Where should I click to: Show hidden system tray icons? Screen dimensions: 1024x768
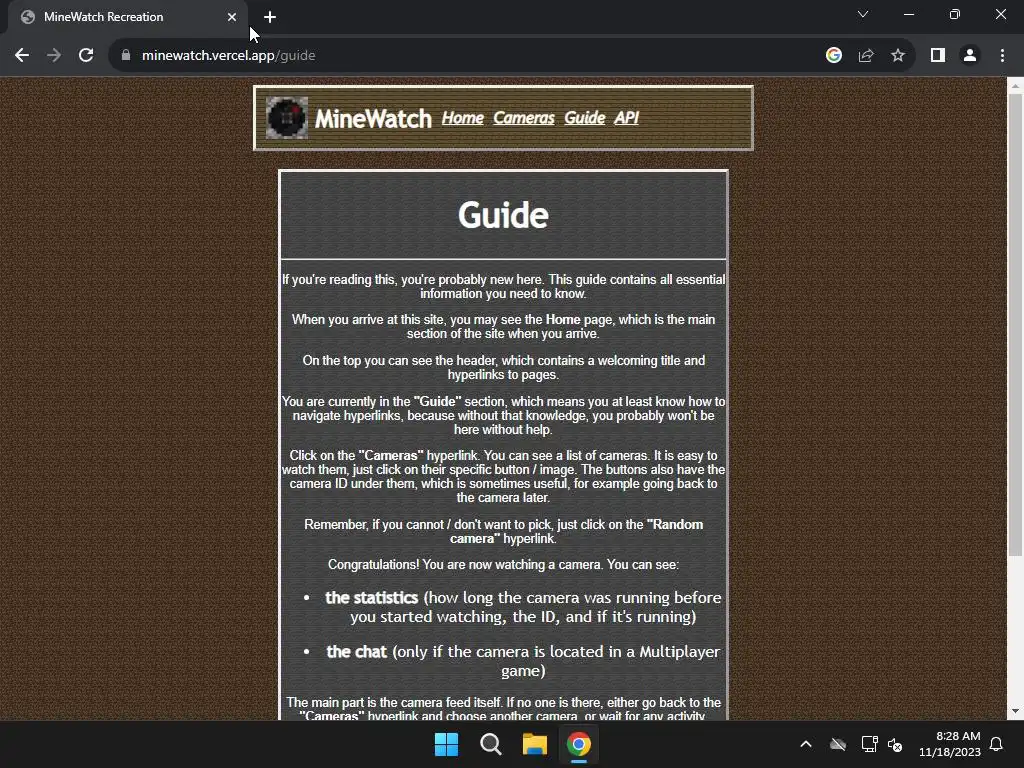(806, 744)
